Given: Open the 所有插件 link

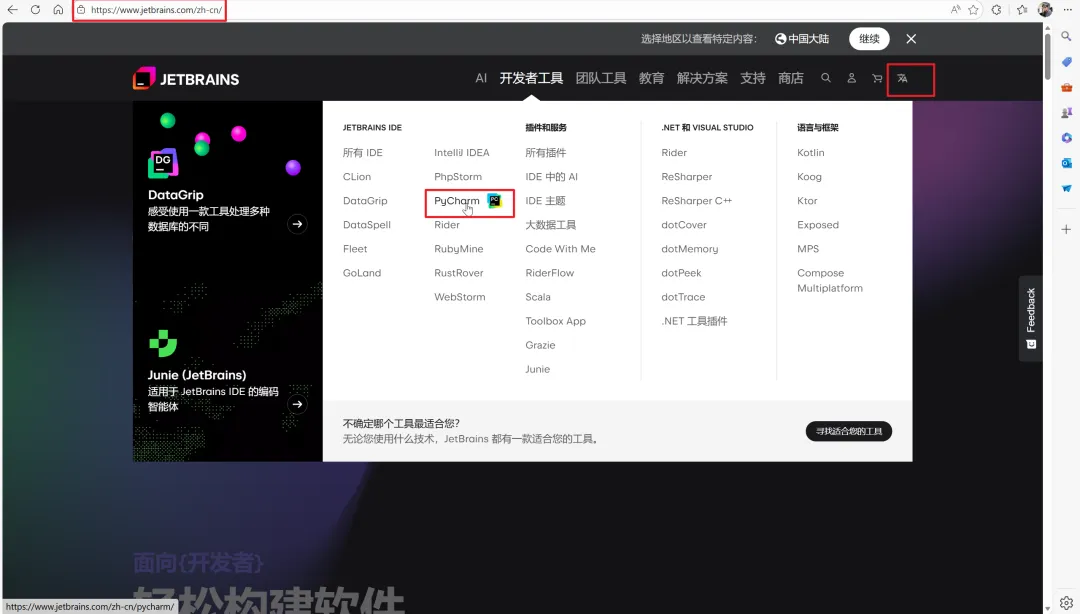Looking at the screenshot, I should click(x=546, y=152).
